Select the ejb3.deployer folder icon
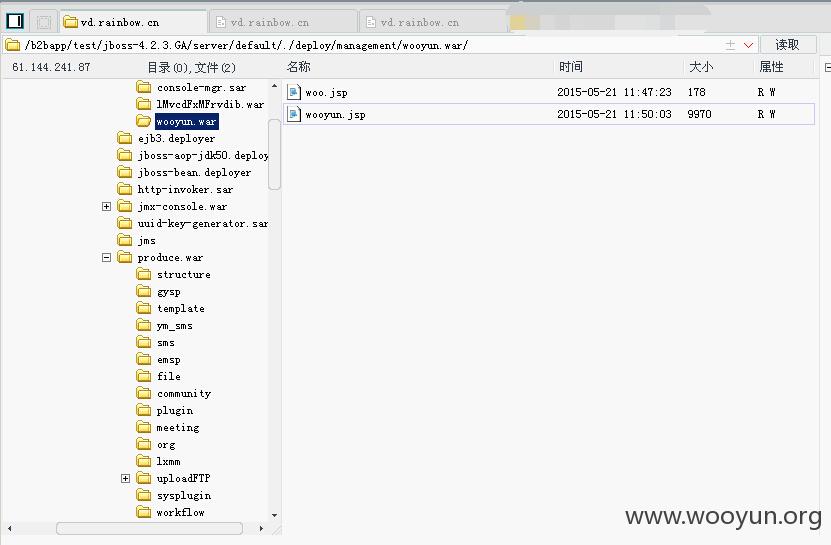The image size is (831, 545). [125, 138]
